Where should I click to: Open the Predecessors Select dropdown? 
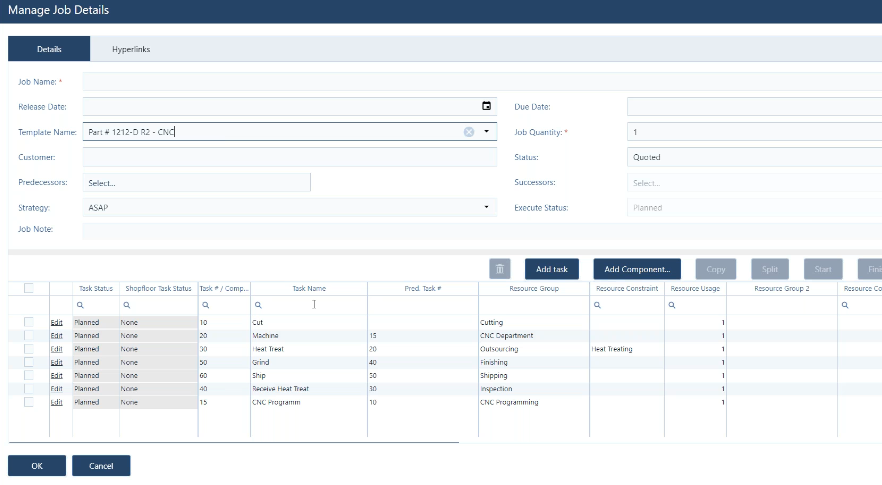coord(196,182)
